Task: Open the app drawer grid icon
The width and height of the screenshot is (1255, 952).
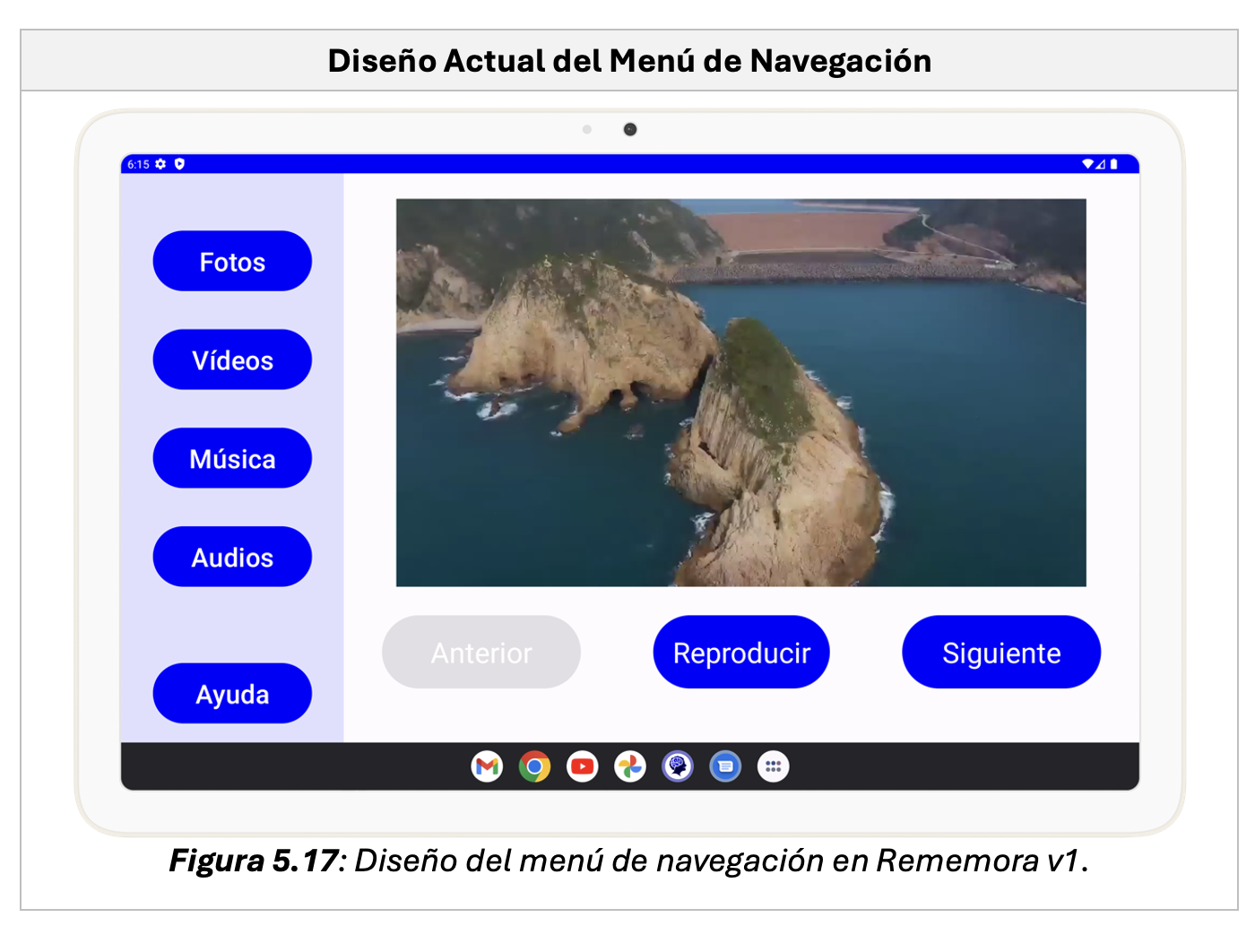Action: (773, 766)
